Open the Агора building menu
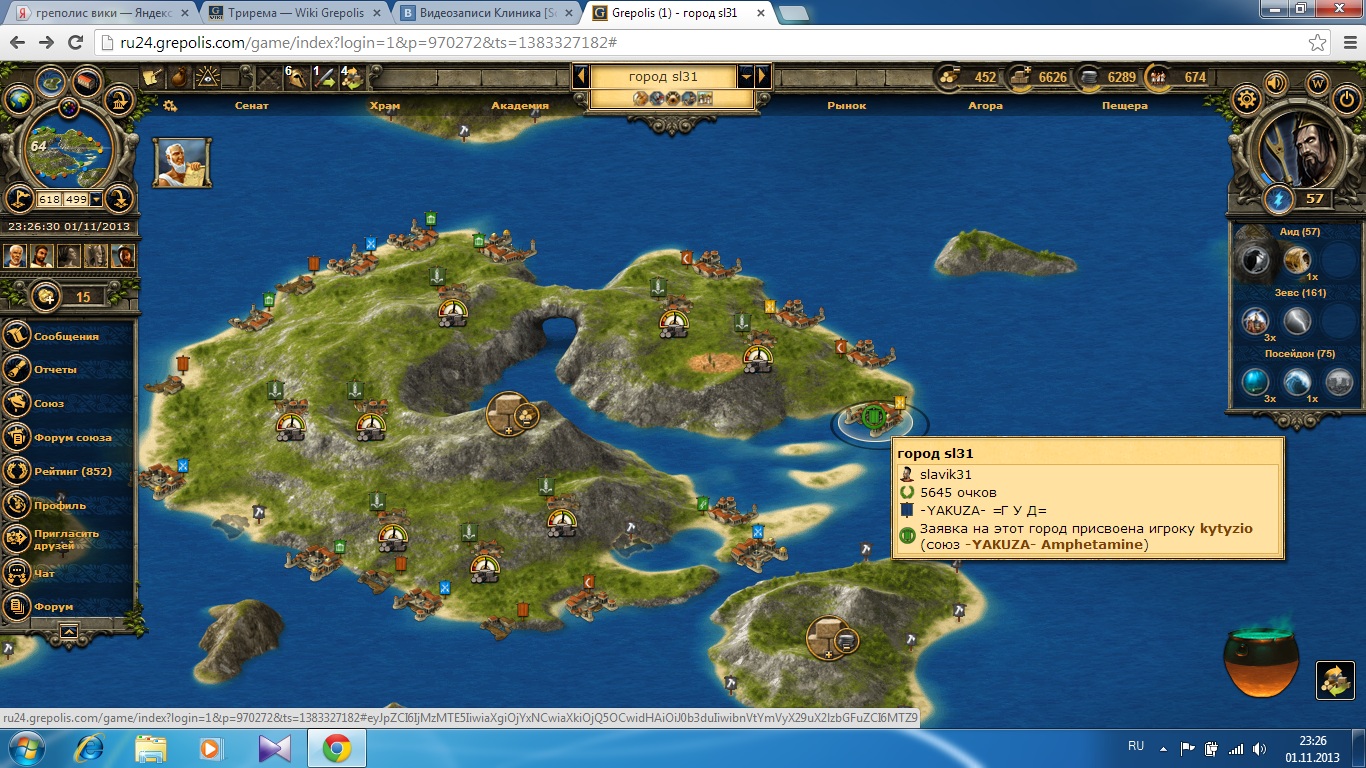The height and width of the screenshot is (768, 1366). 985,105
